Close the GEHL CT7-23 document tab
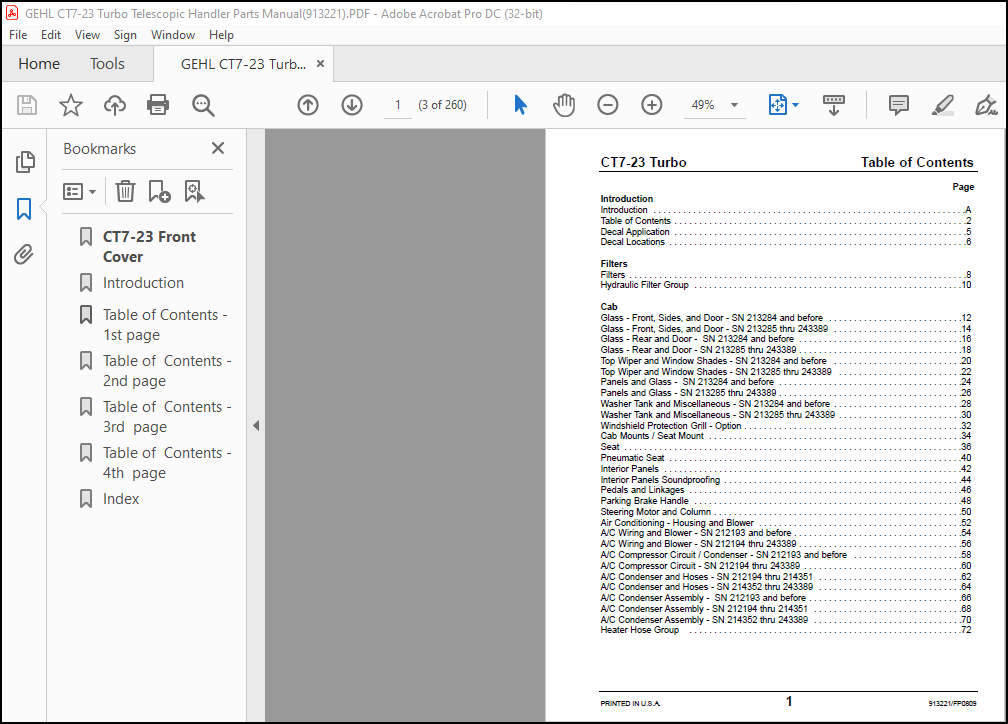The image size is (1008, 724). (320, 64)
